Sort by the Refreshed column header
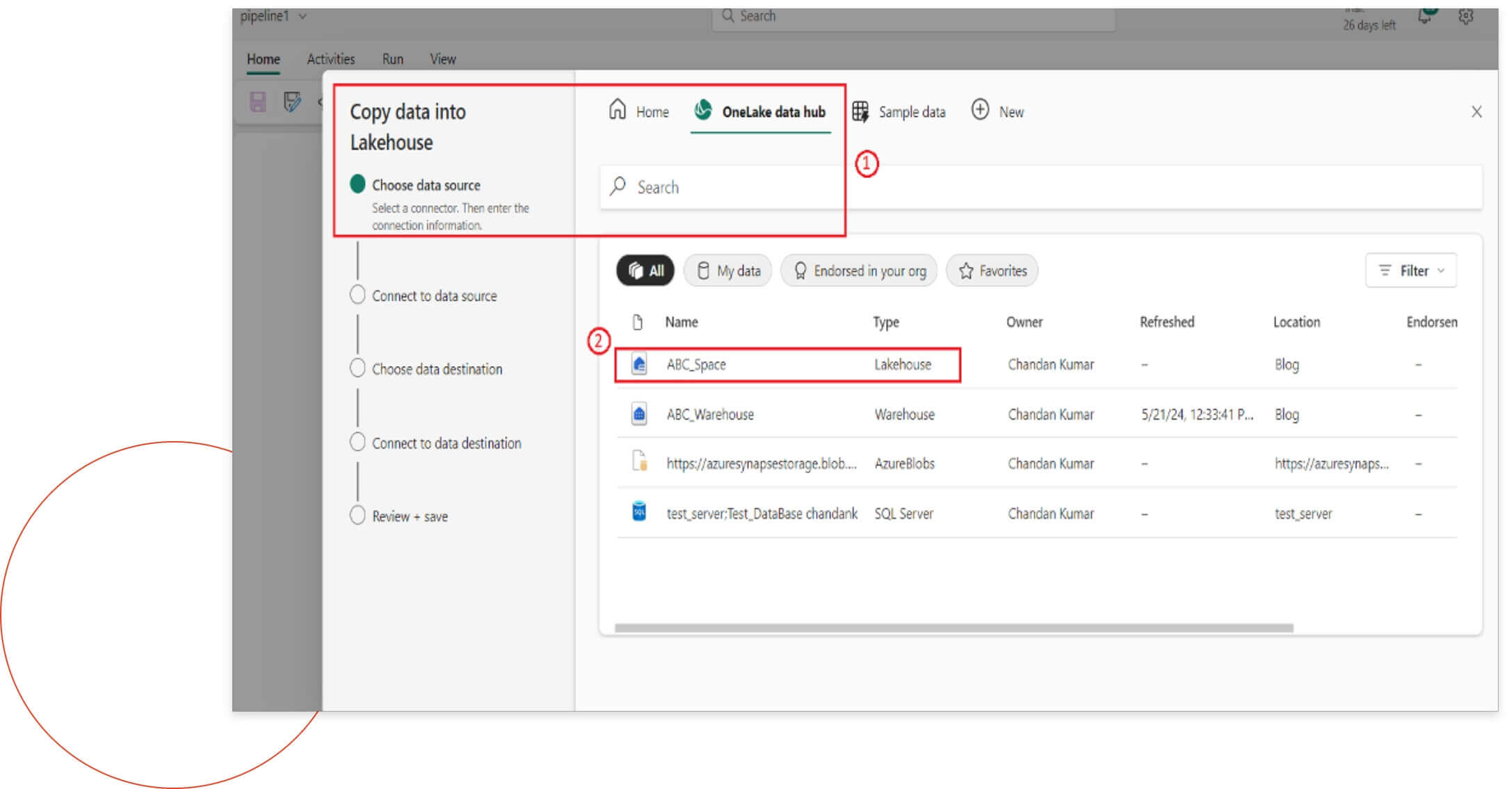This screenshot has height=789, width=1512. [1167, 322]
